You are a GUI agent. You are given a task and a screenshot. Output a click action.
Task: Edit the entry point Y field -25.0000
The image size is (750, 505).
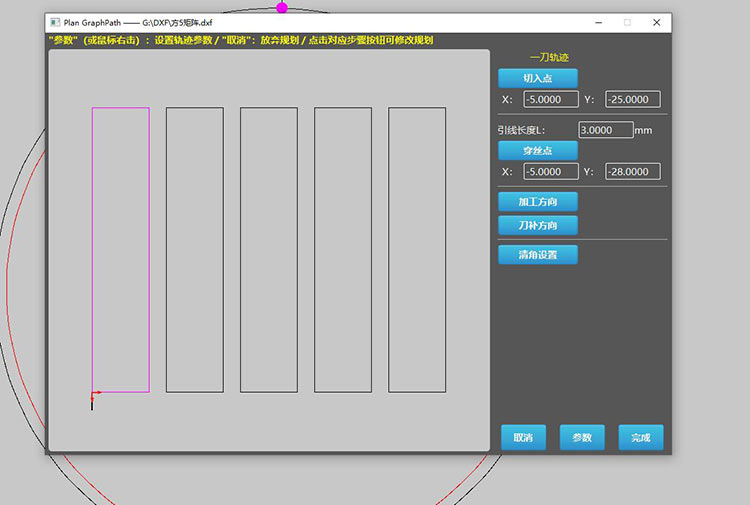tap(633, 99)
